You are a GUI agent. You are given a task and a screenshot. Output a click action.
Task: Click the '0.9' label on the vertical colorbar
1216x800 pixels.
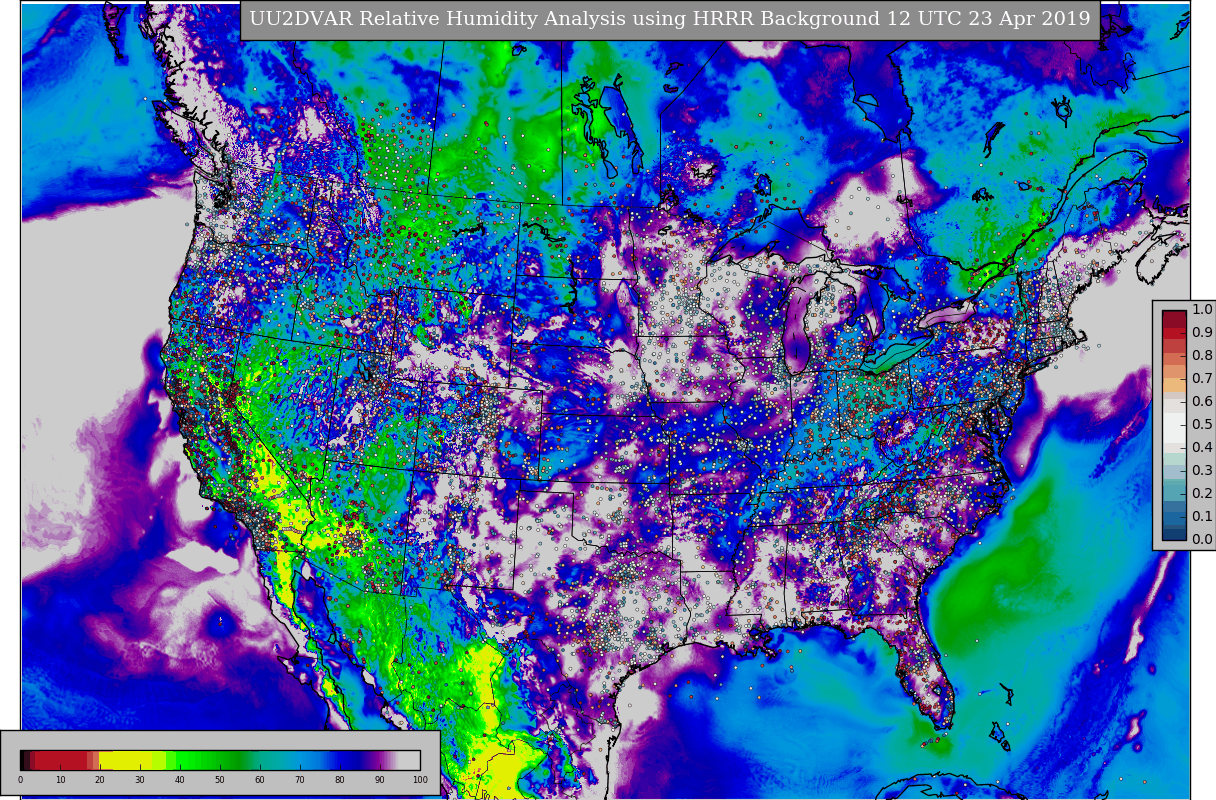point(1202,333)
